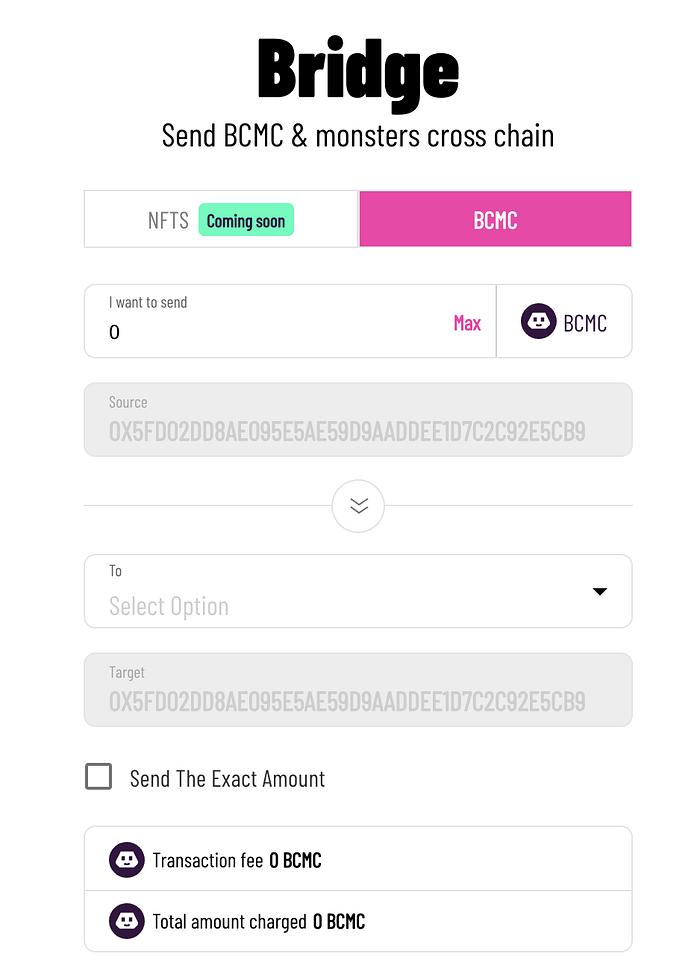The image size is (700, 975).
Task: Click the Transaction fee 0 BCMC value
Action: [295, 860]
